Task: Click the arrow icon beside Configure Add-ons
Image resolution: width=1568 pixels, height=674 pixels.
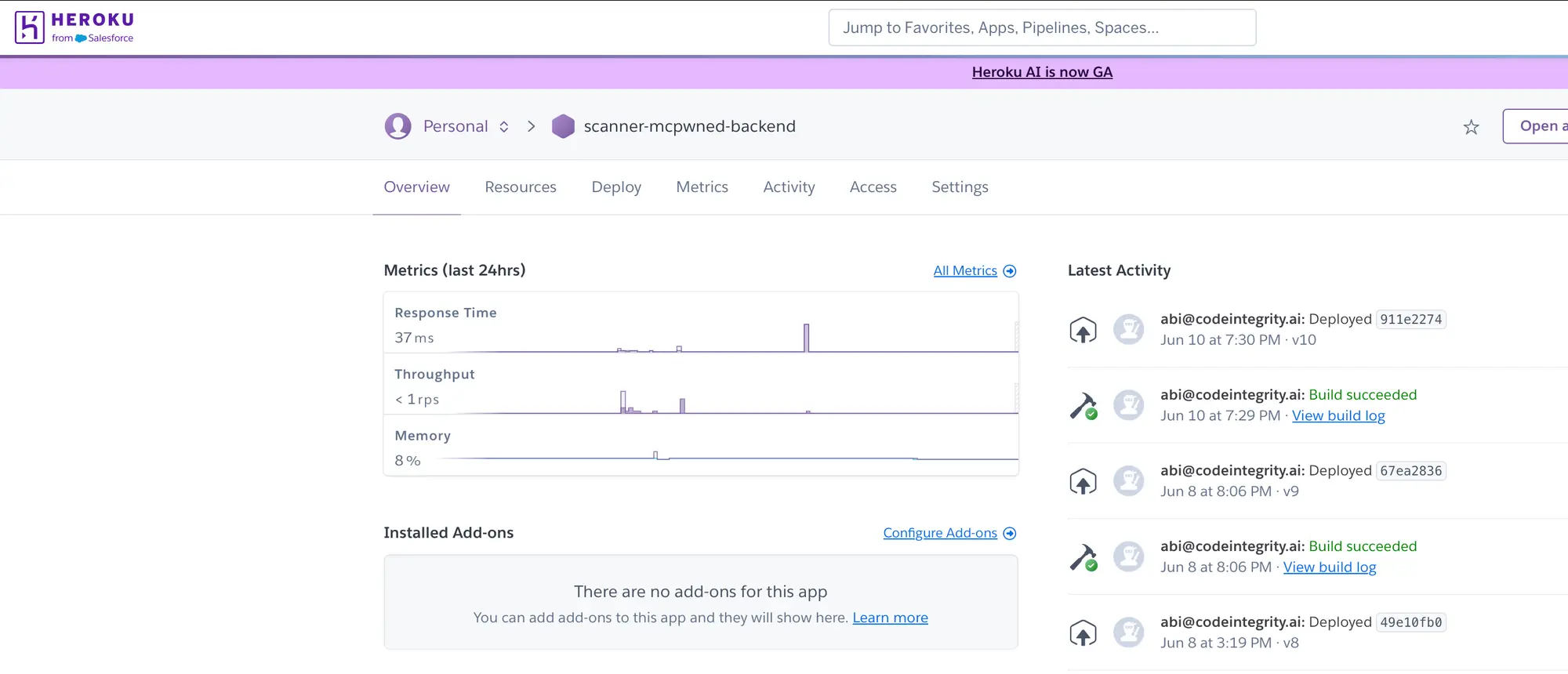Action: [1010, 534]
